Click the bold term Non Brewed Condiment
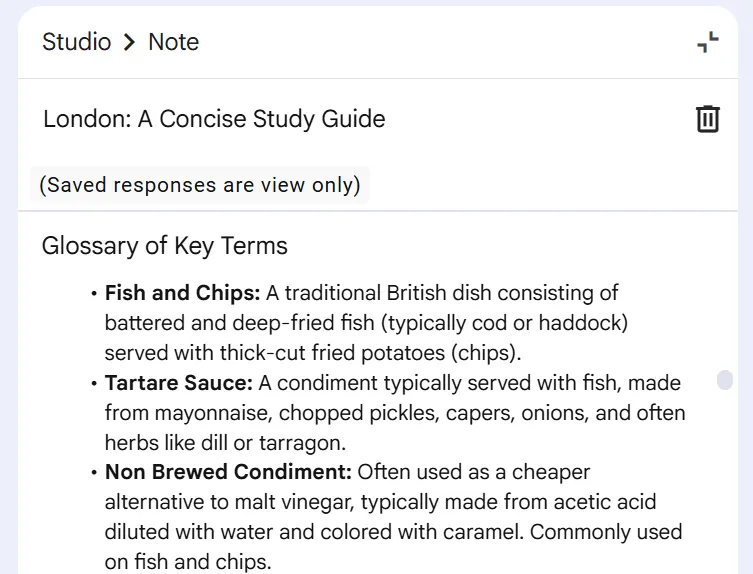 (228, 472)
